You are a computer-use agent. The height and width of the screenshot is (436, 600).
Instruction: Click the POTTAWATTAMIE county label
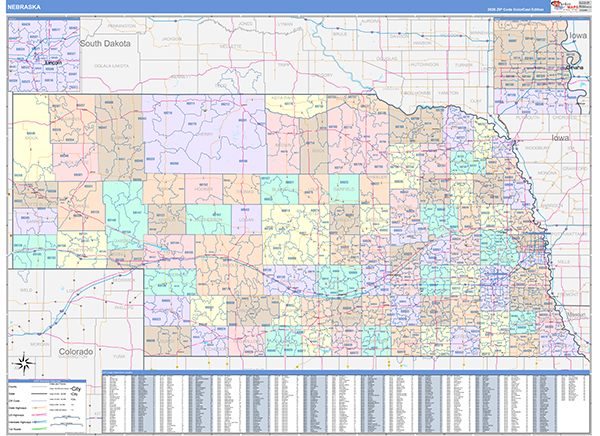tap(569, 234)
